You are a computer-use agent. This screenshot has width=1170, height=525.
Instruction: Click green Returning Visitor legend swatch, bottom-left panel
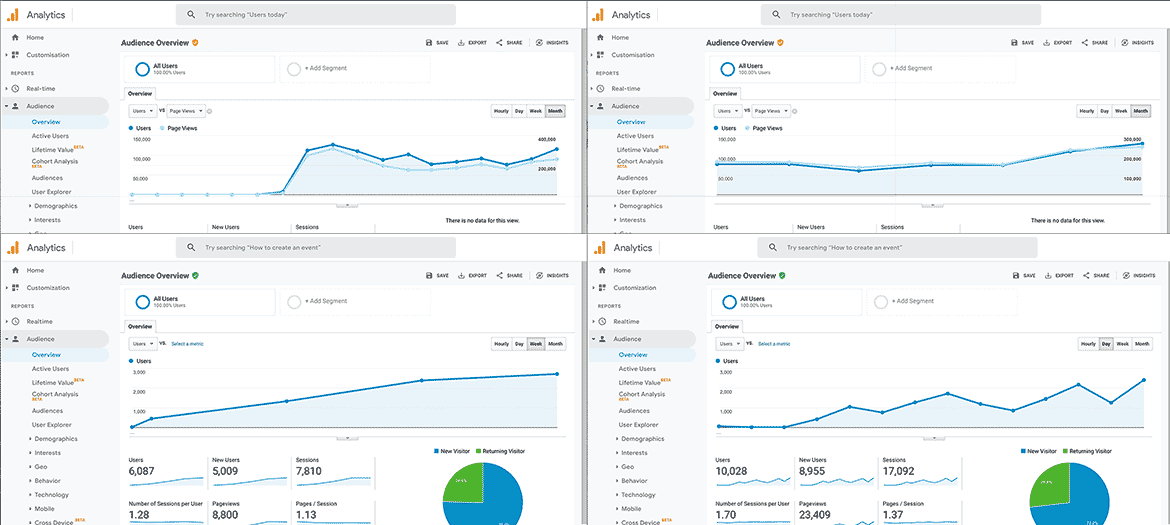479,452
